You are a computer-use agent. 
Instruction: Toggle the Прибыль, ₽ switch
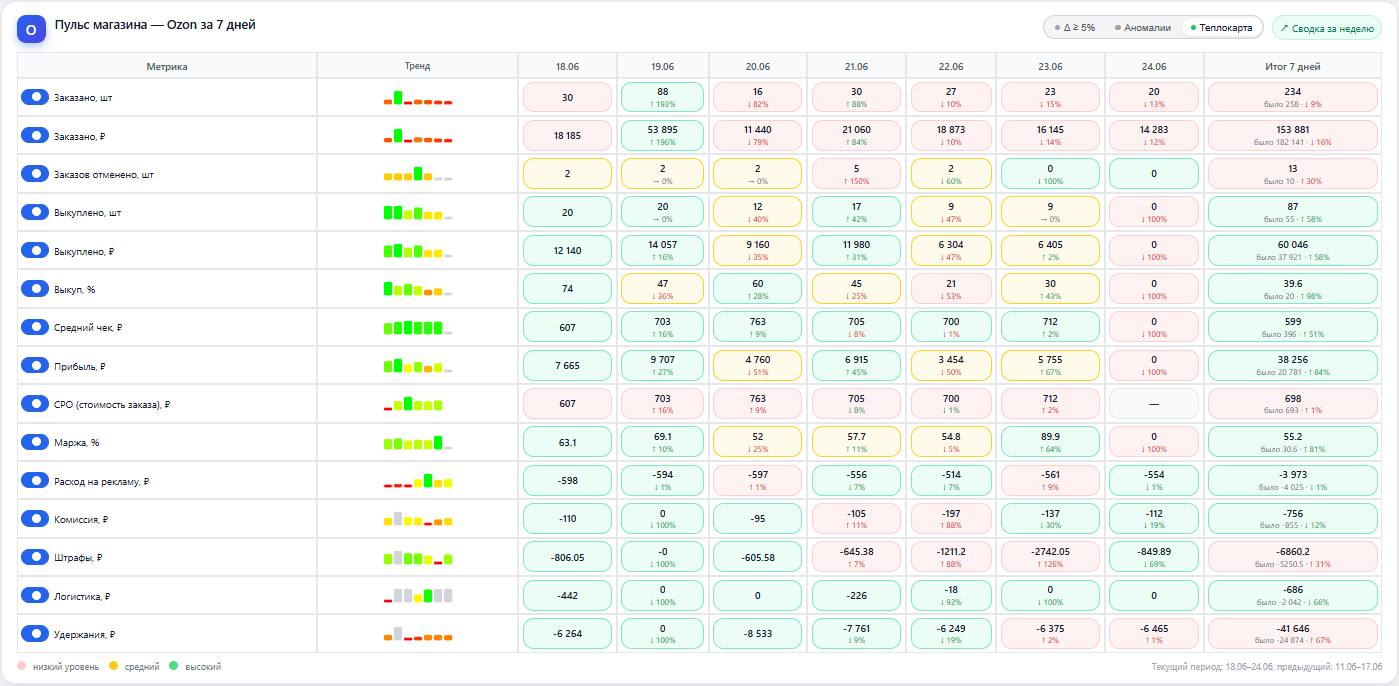point(35,366)
